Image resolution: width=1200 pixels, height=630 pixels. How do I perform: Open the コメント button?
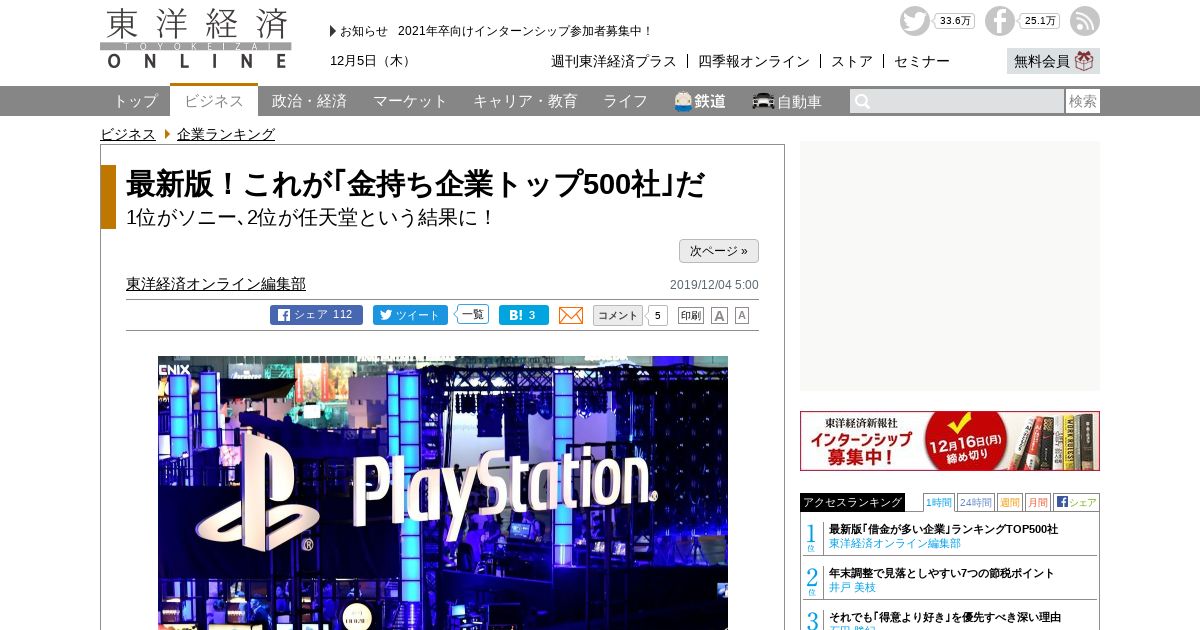tap(618, 315)
